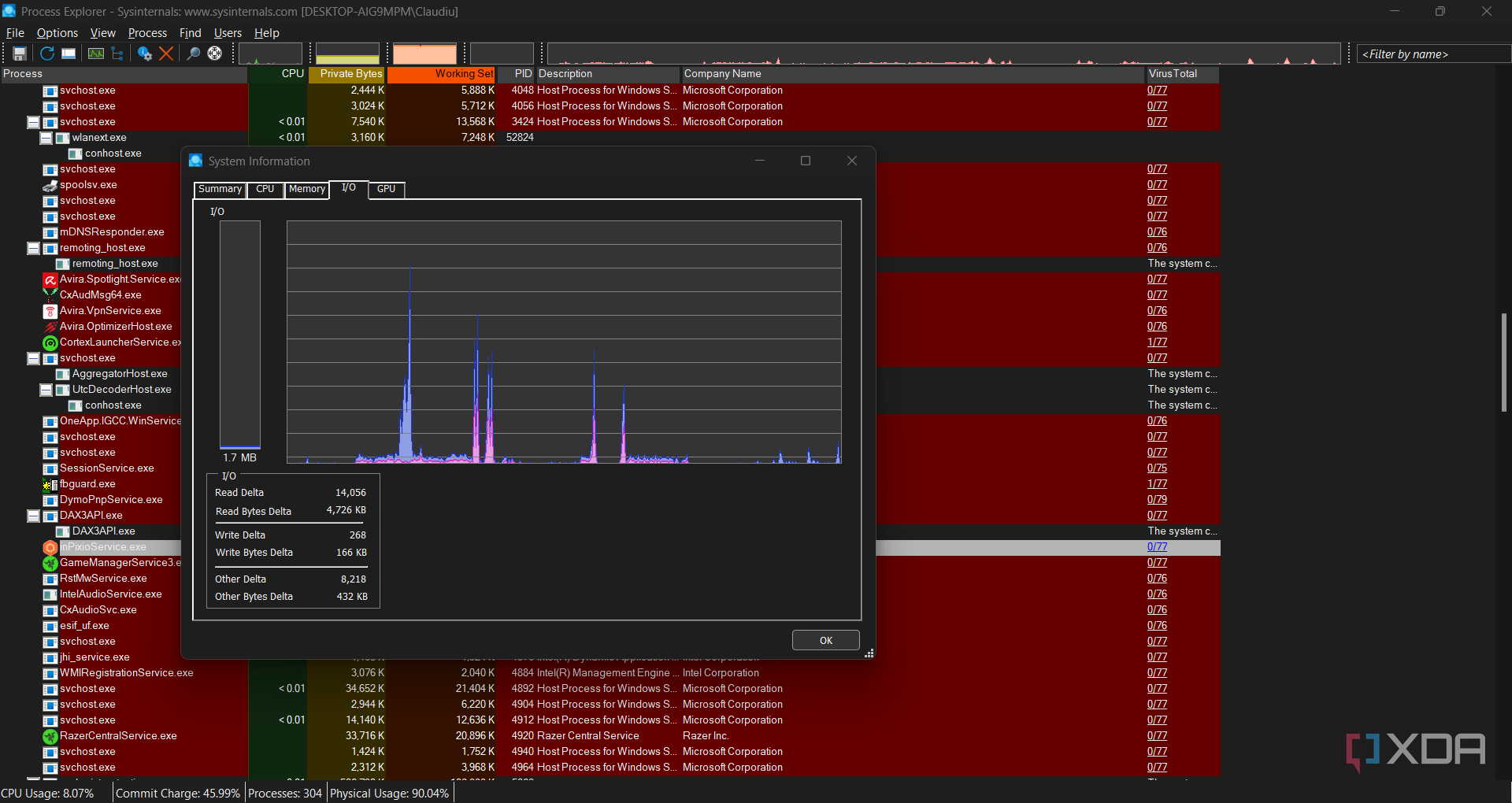Open the Find menu
The image size is (1512, 803).
tap(191, 33)
